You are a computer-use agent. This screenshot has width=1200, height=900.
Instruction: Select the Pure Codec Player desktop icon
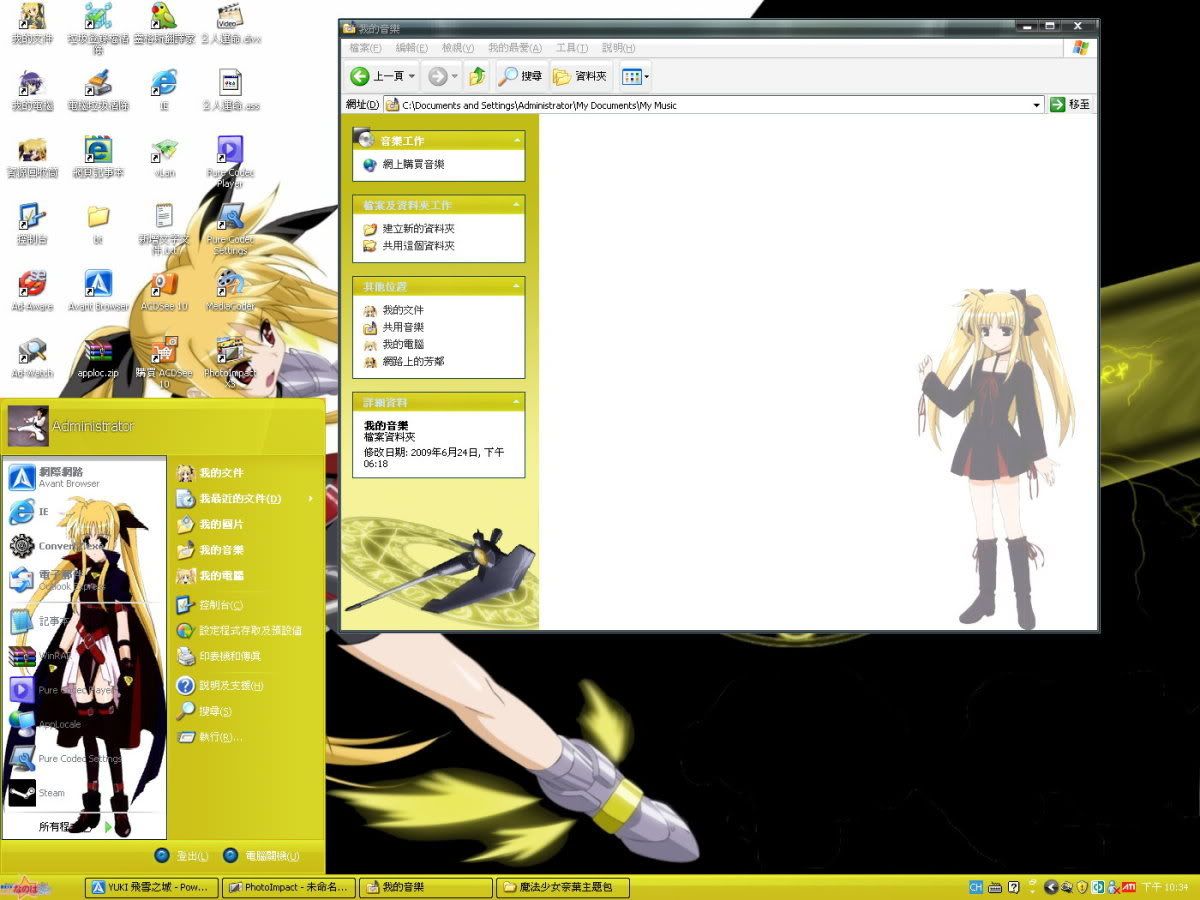(x=230, y=162)
